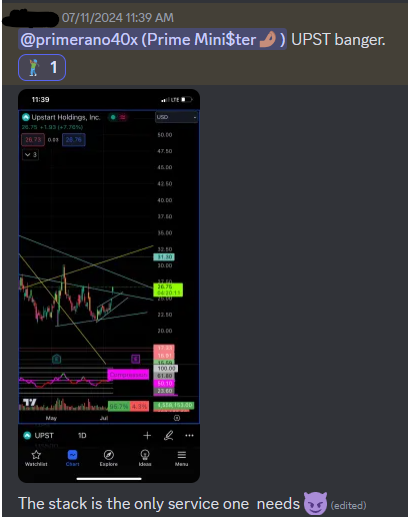Click the Upstart Holdings, Inc. symbol title
The image size is (408, 517).
[66, 117]
